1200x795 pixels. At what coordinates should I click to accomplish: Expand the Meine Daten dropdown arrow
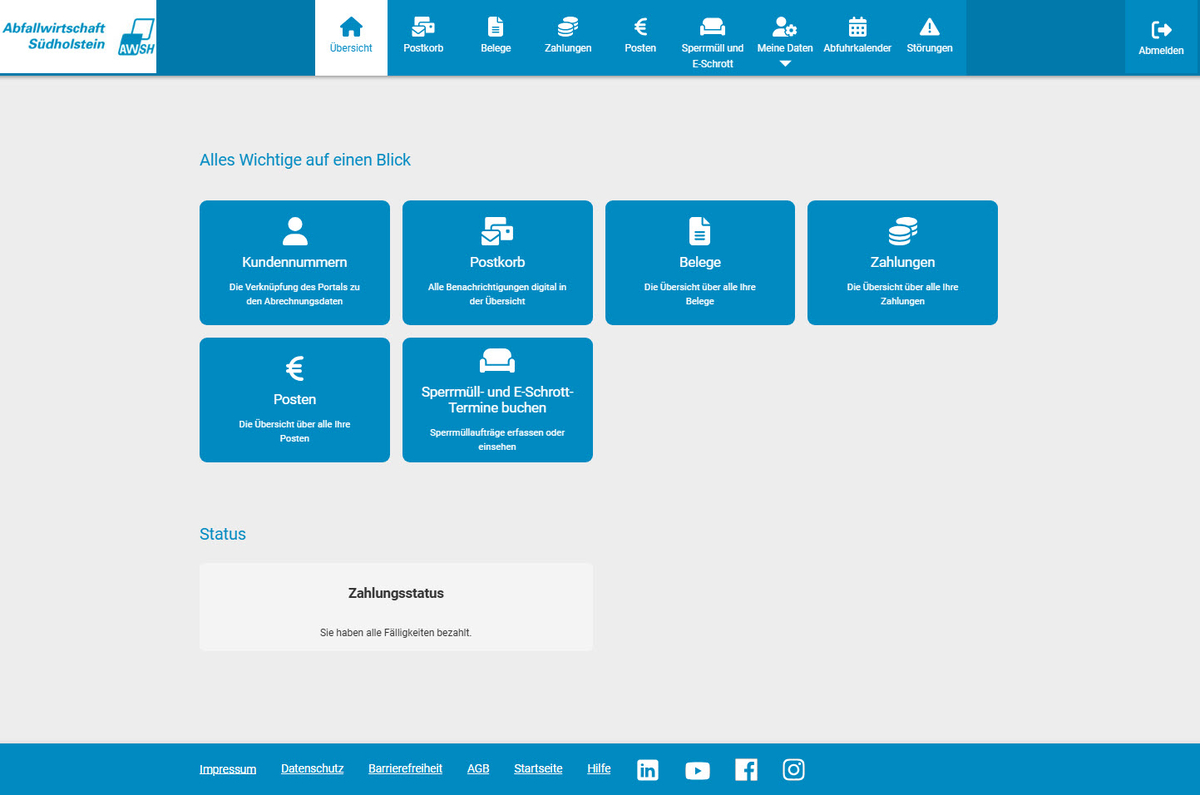pos(785,64)
